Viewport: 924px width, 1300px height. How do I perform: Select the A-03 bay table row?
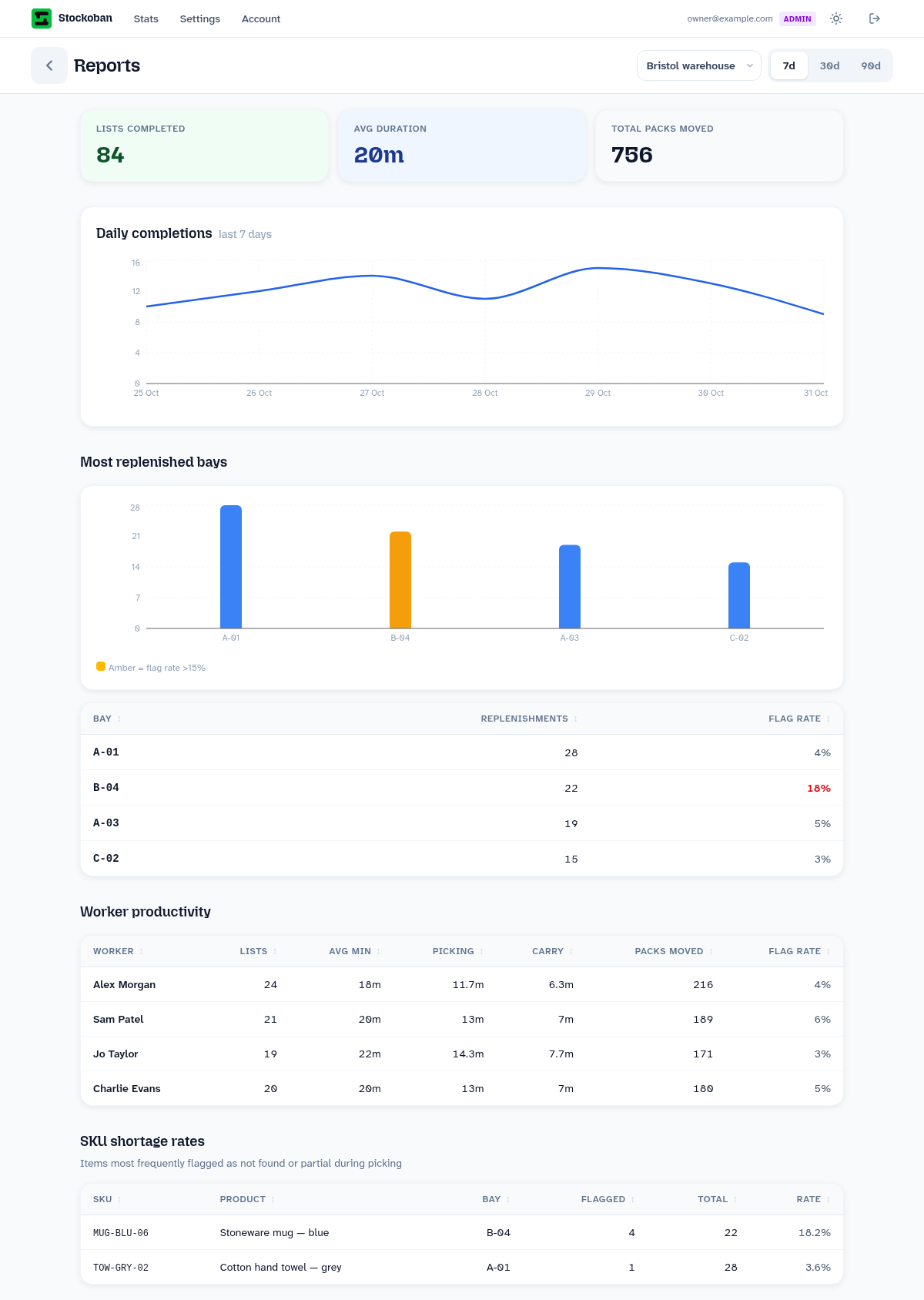[x=462, y=823]
